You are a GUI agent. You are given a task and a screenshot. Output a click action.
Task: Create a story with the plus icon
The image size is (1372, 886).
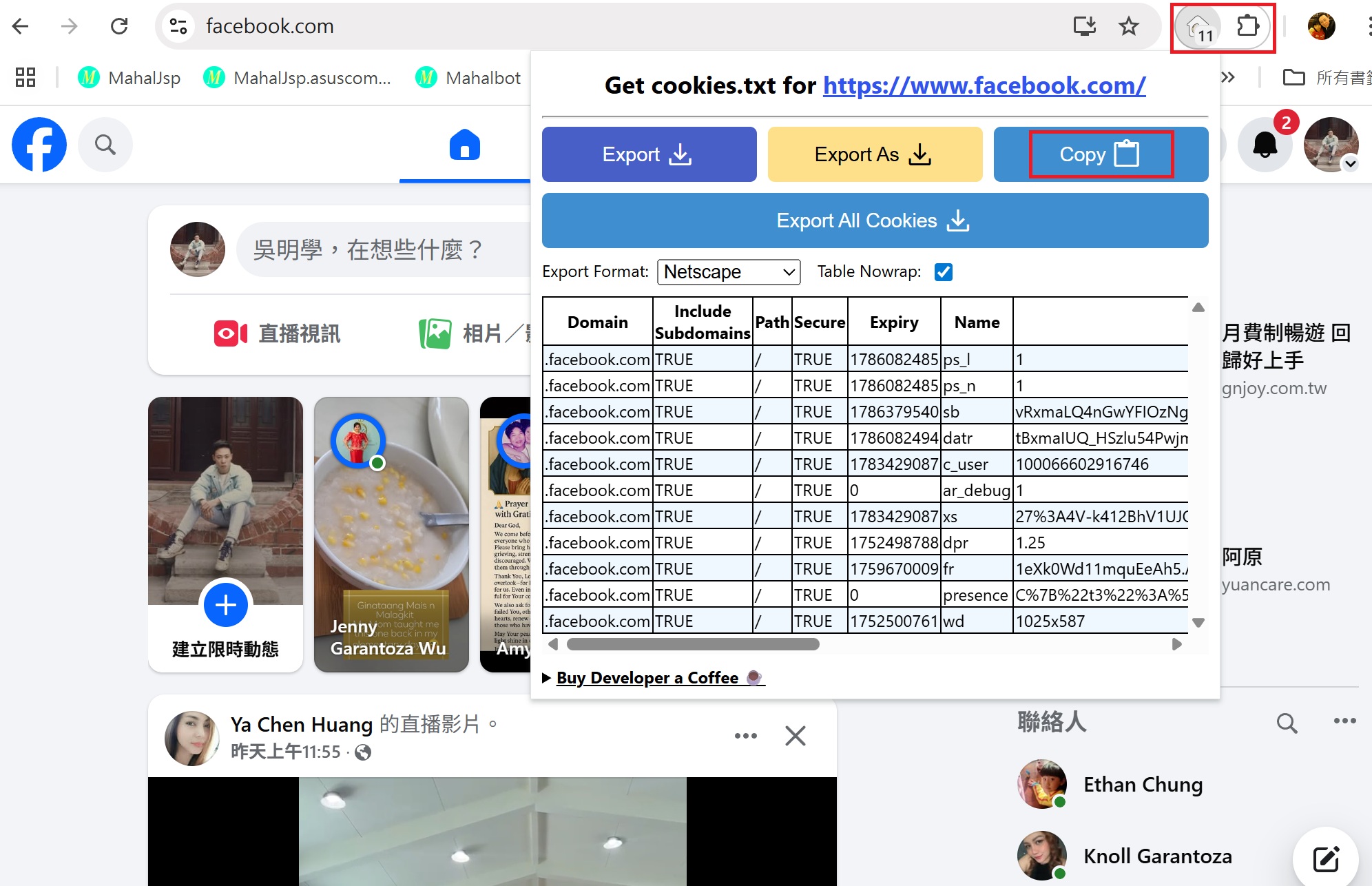point(225,605)
